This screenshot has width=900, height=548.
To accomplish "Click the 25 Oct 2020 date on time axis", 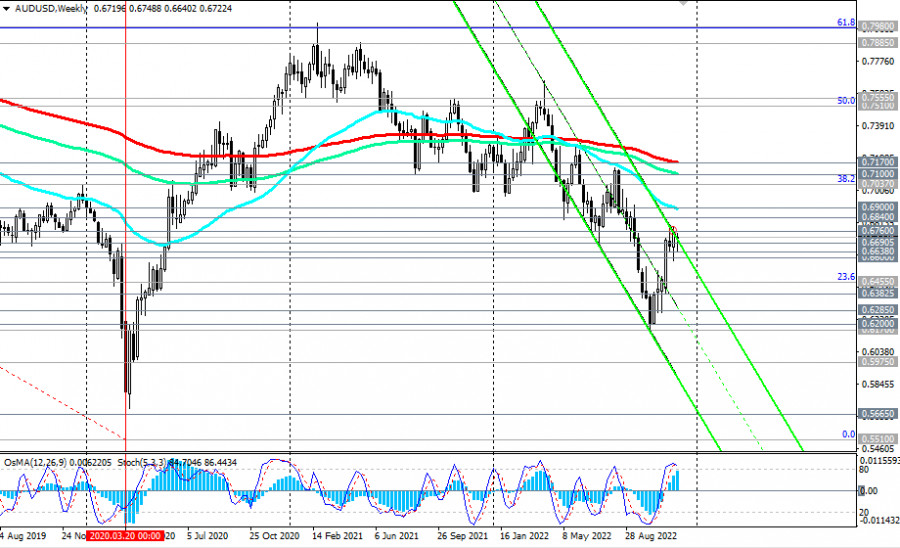I will click(x=277, y=536).
